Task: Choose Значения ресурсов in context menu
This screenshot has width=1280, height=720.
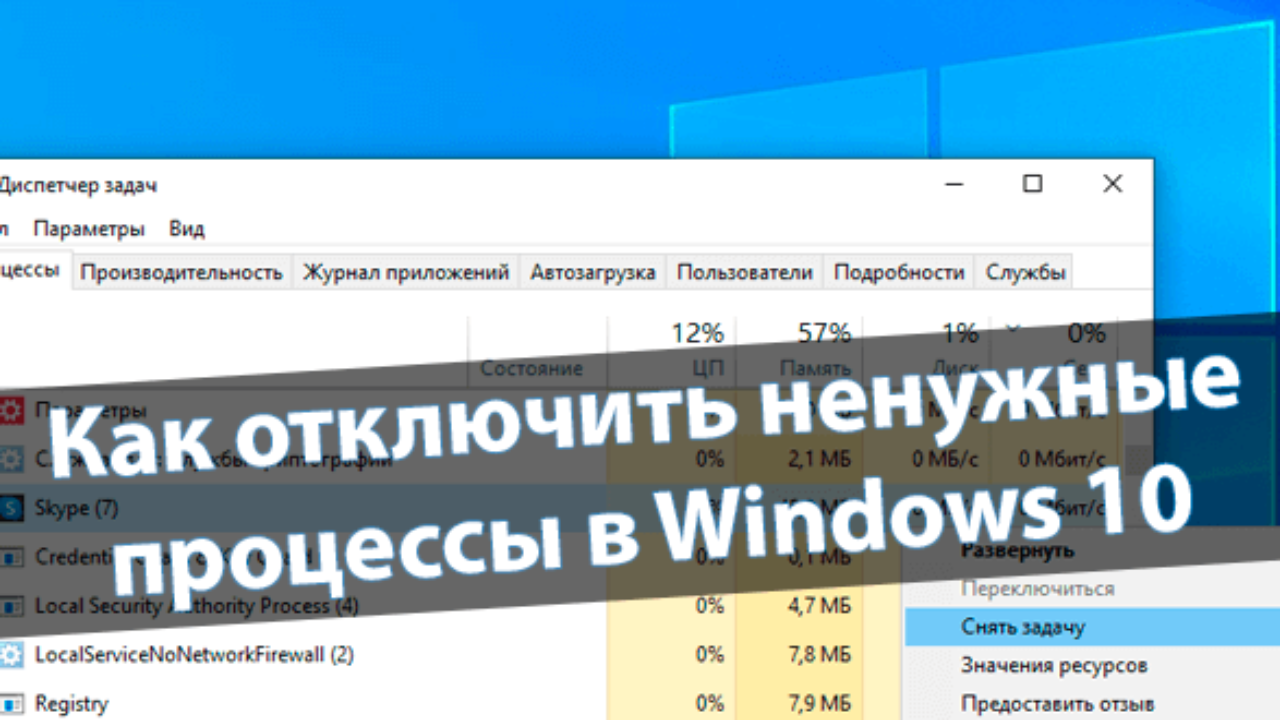Action: pos(1054,665)
